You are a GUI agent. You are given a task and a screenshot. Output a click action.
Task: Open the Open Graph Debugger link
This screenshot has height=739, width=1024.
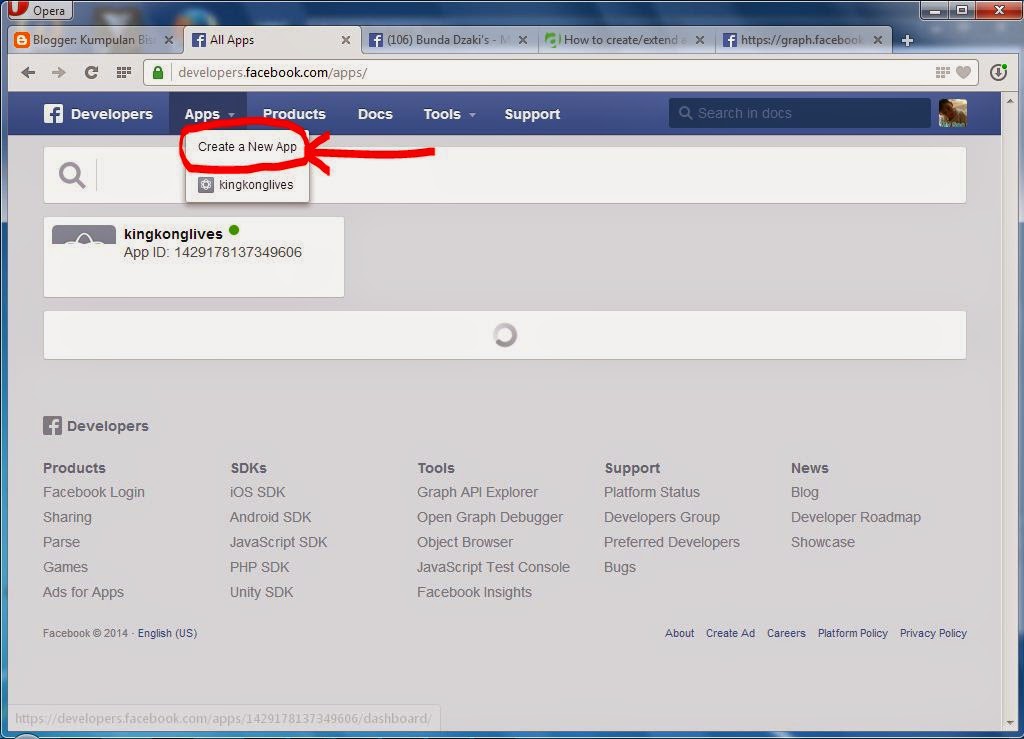(490, 517)
